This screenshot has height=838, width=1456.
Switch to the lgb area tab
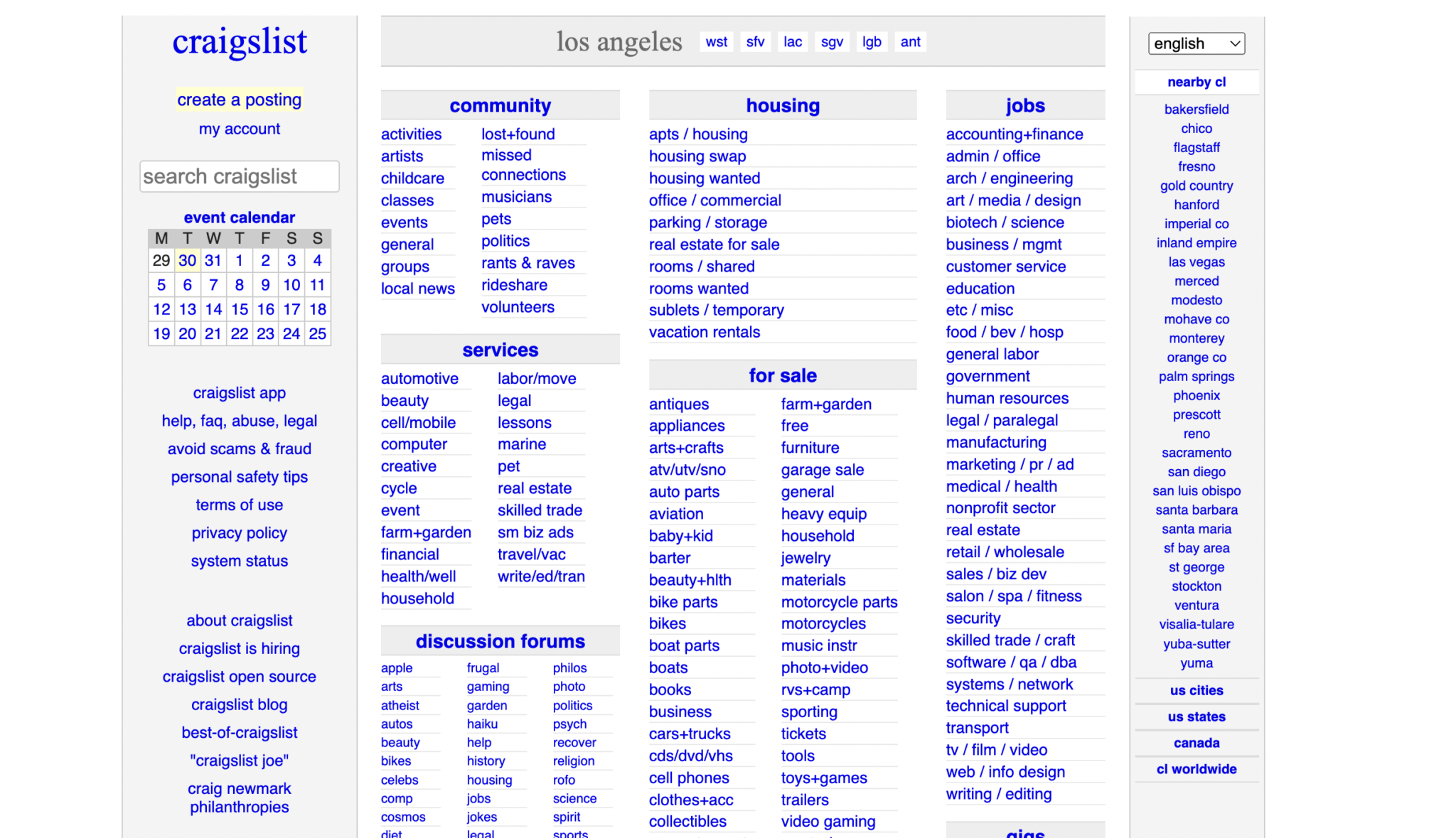tap(872, 42)
